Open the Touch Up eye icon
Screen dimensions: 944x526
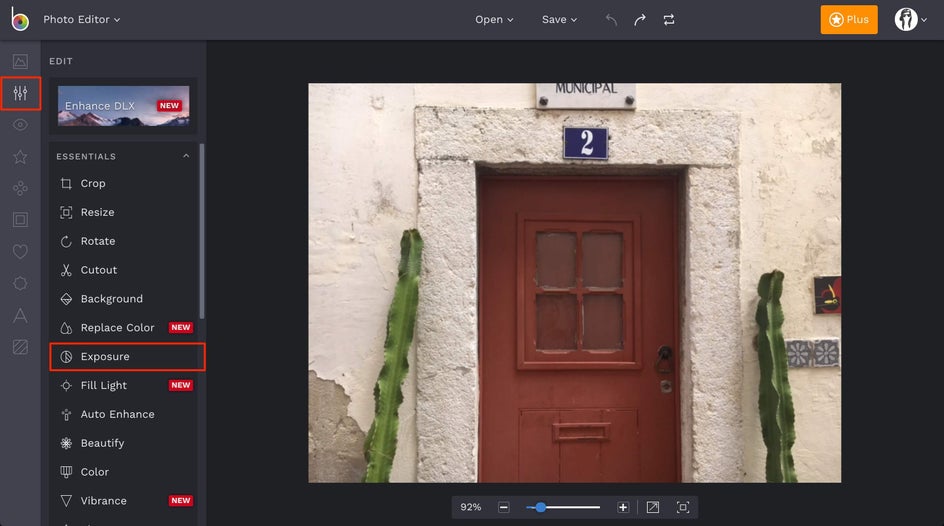tap(20, 125)
